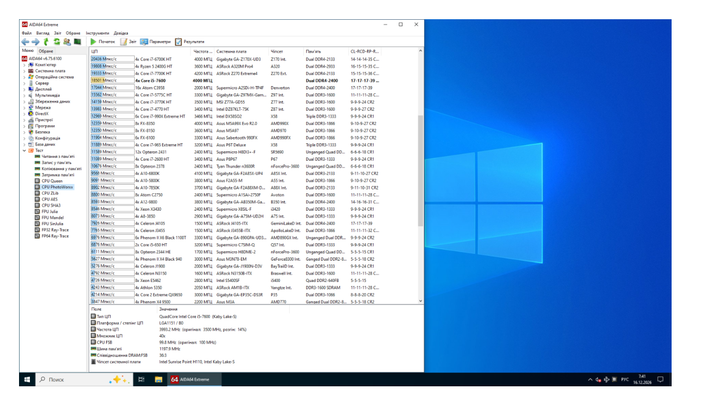Click the green monitor toolbar icon
The image size is (720, 405).
tap(78, 42)
